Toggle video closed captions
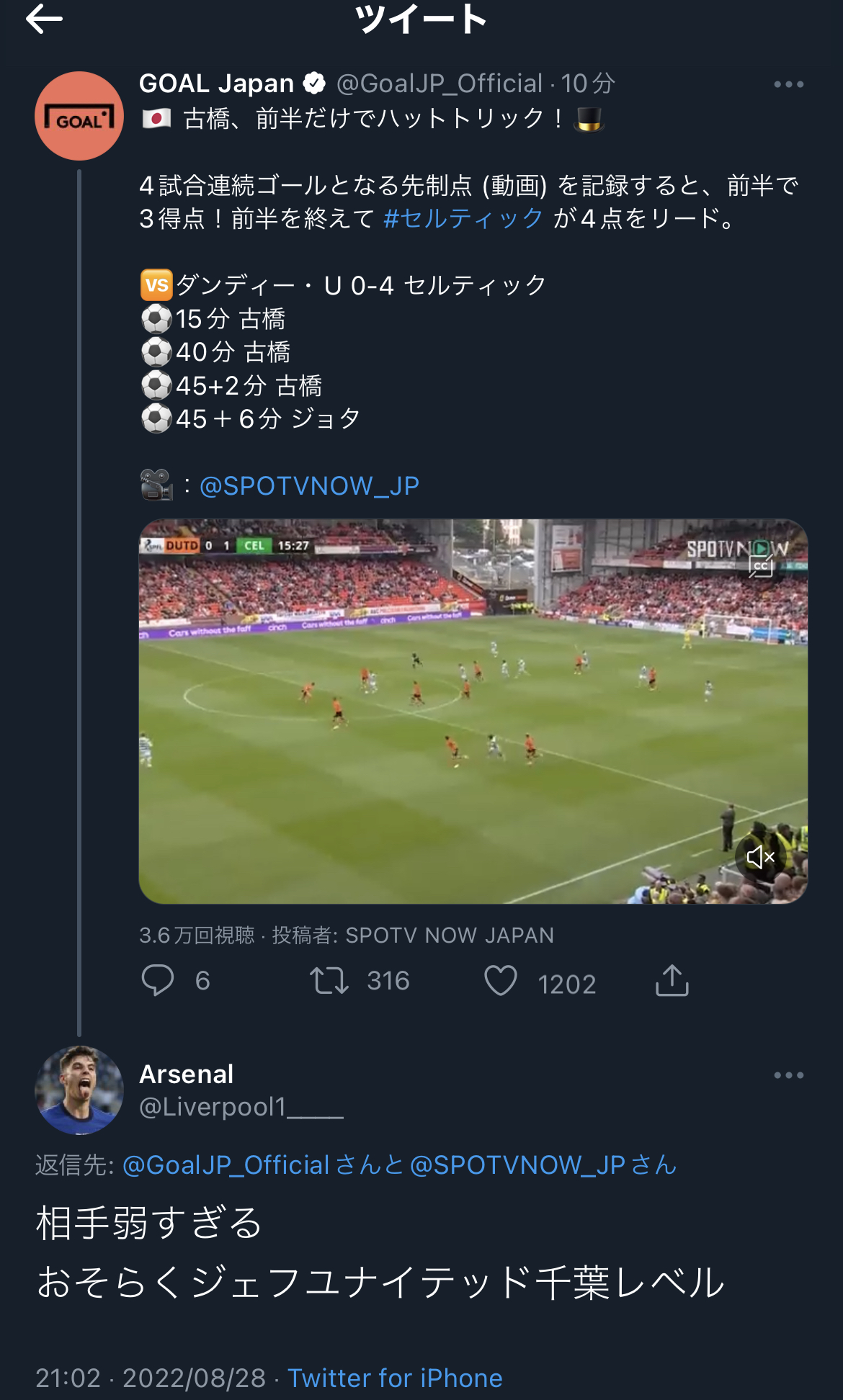 tap(761, 566)
